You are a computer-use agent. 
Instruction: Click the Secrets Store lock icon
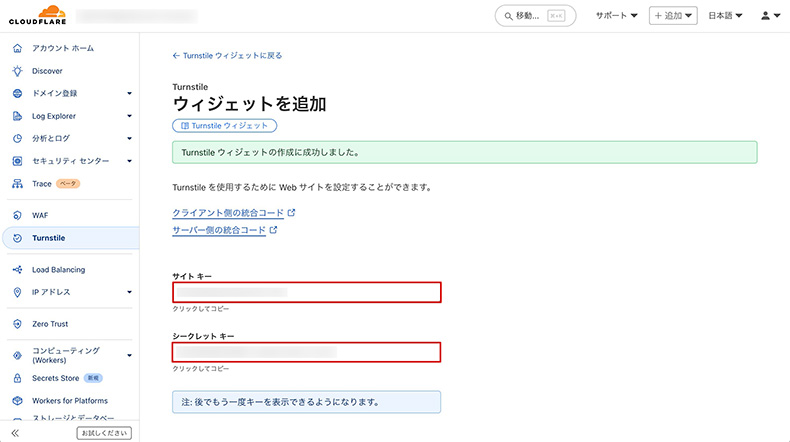(17, 378)
